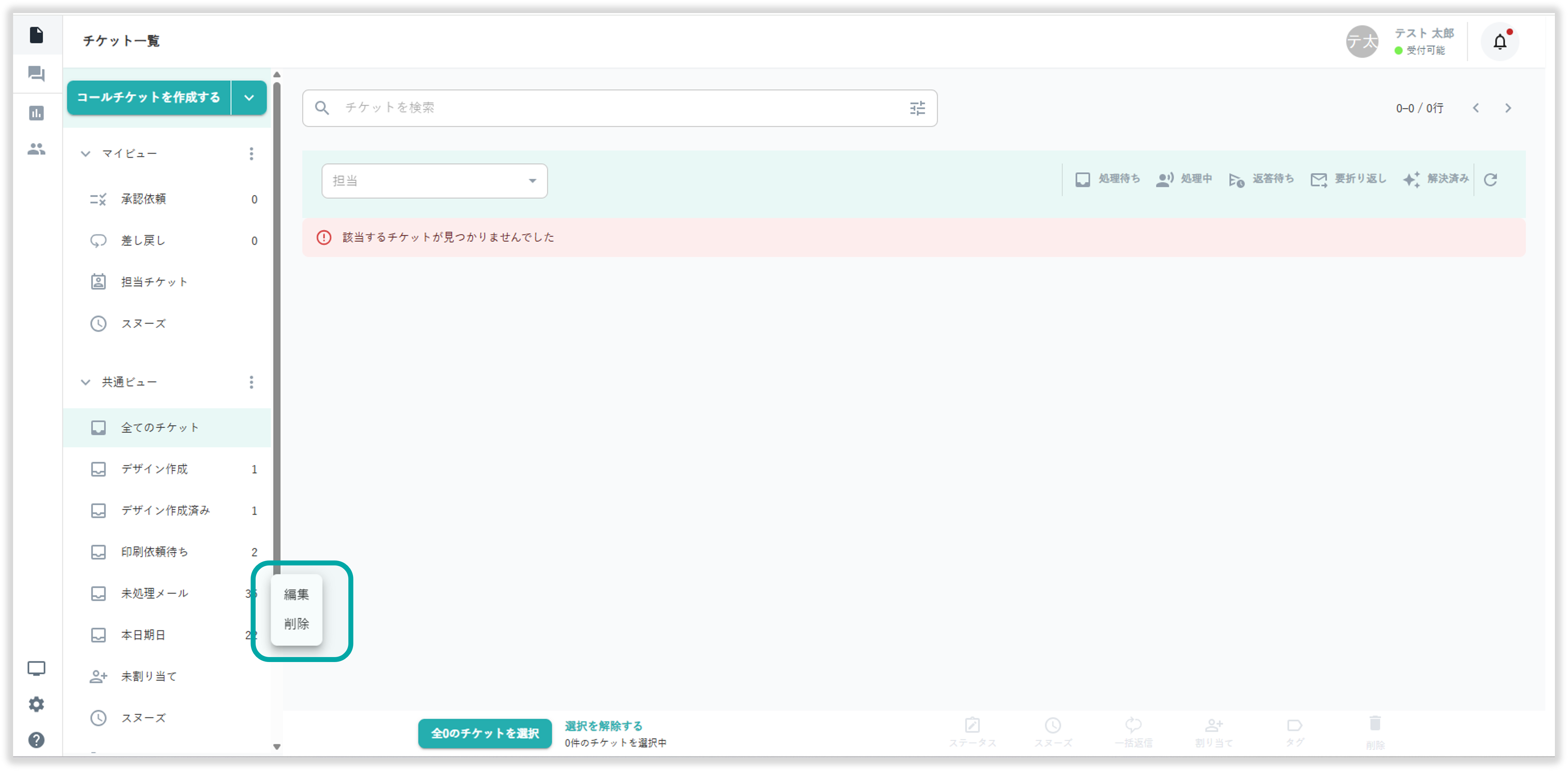Click the settings gear sidebar icon
The image size is (1568, 771).
[36, 704]
